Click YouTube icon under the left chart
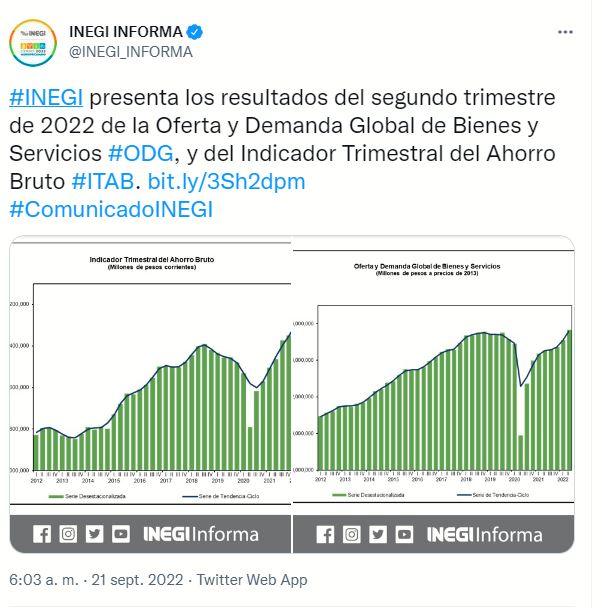The height and width of the screenshot is (608, 602). point(120,534)
